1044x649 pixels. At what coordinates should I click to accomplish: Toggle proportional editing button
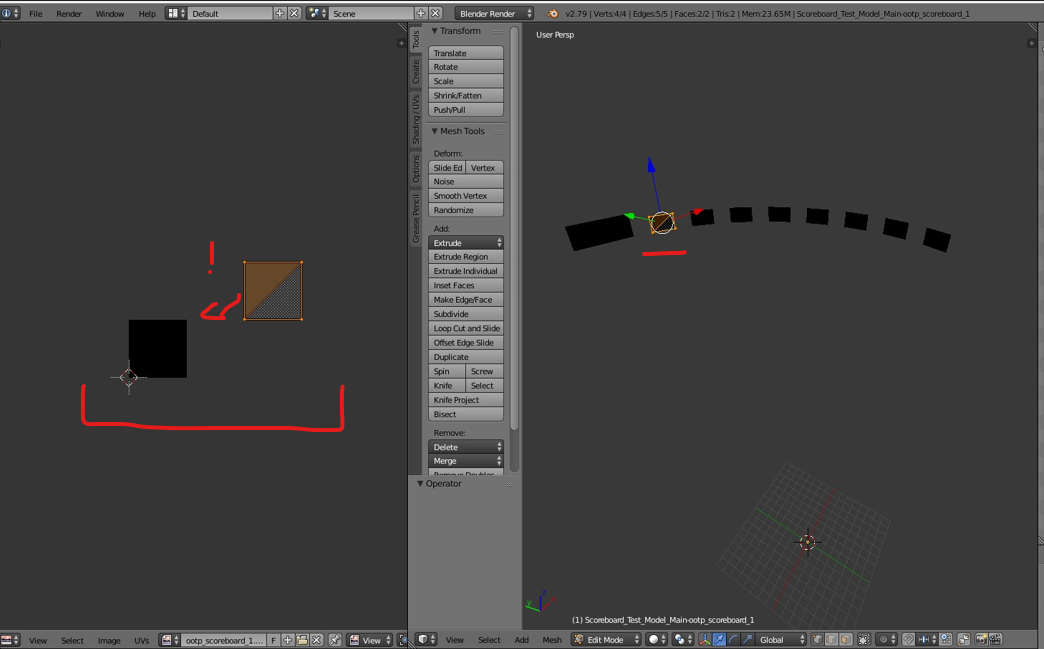coord(884,640)
